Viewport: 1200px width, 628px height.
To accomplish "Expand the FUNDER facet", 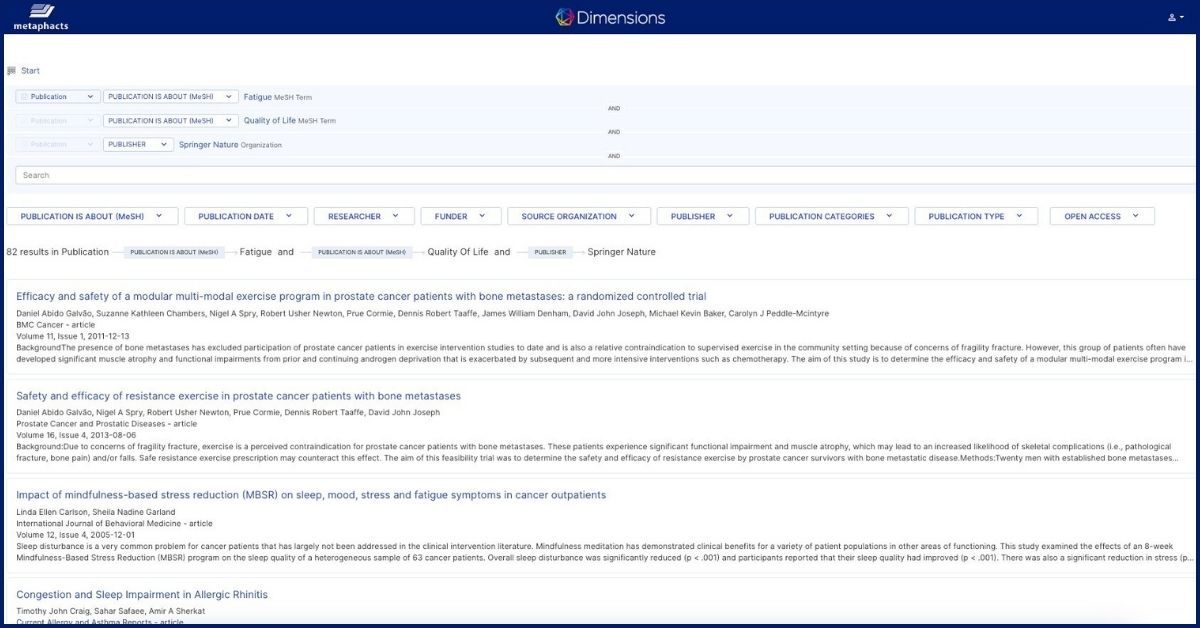I will point(461,216).
